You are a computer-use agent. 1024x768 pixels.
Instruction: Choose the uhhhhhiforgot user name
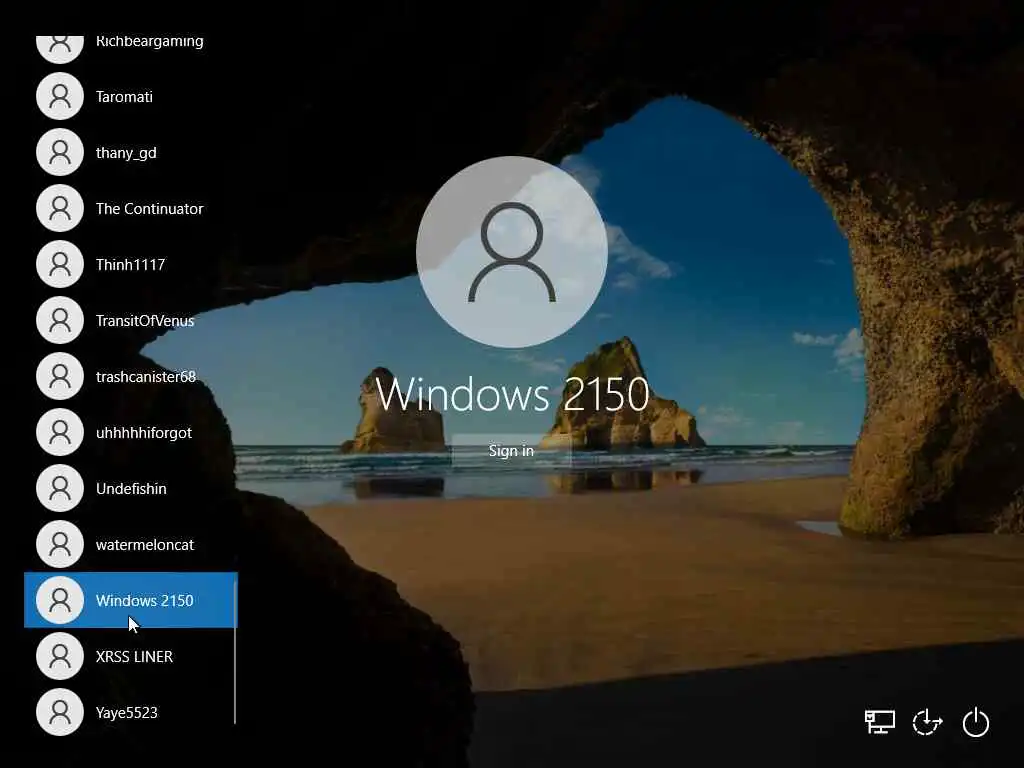click(144, 433)
